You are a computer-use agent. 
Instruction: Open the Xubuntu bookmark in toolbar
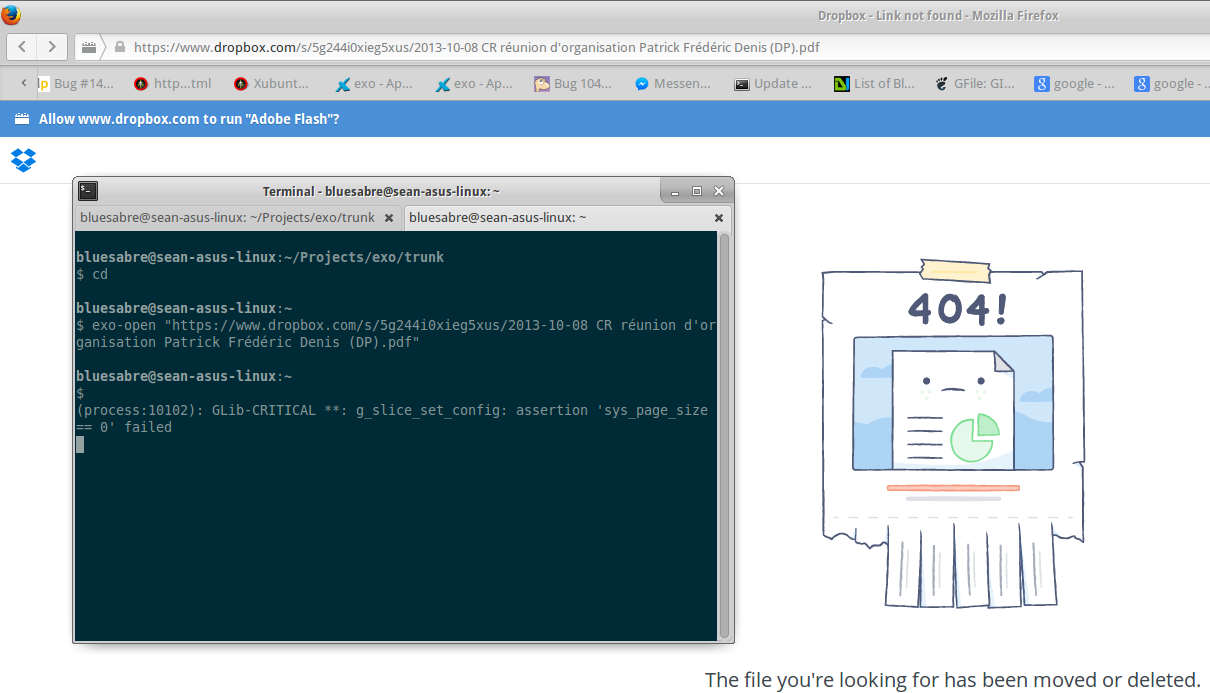coord(271,84)
